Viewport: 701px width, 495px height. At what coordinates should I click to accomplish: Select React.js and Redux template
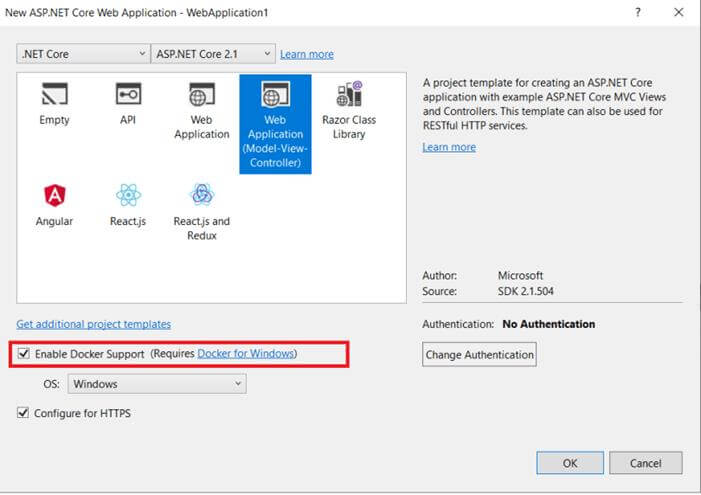(x=202, y=212)
